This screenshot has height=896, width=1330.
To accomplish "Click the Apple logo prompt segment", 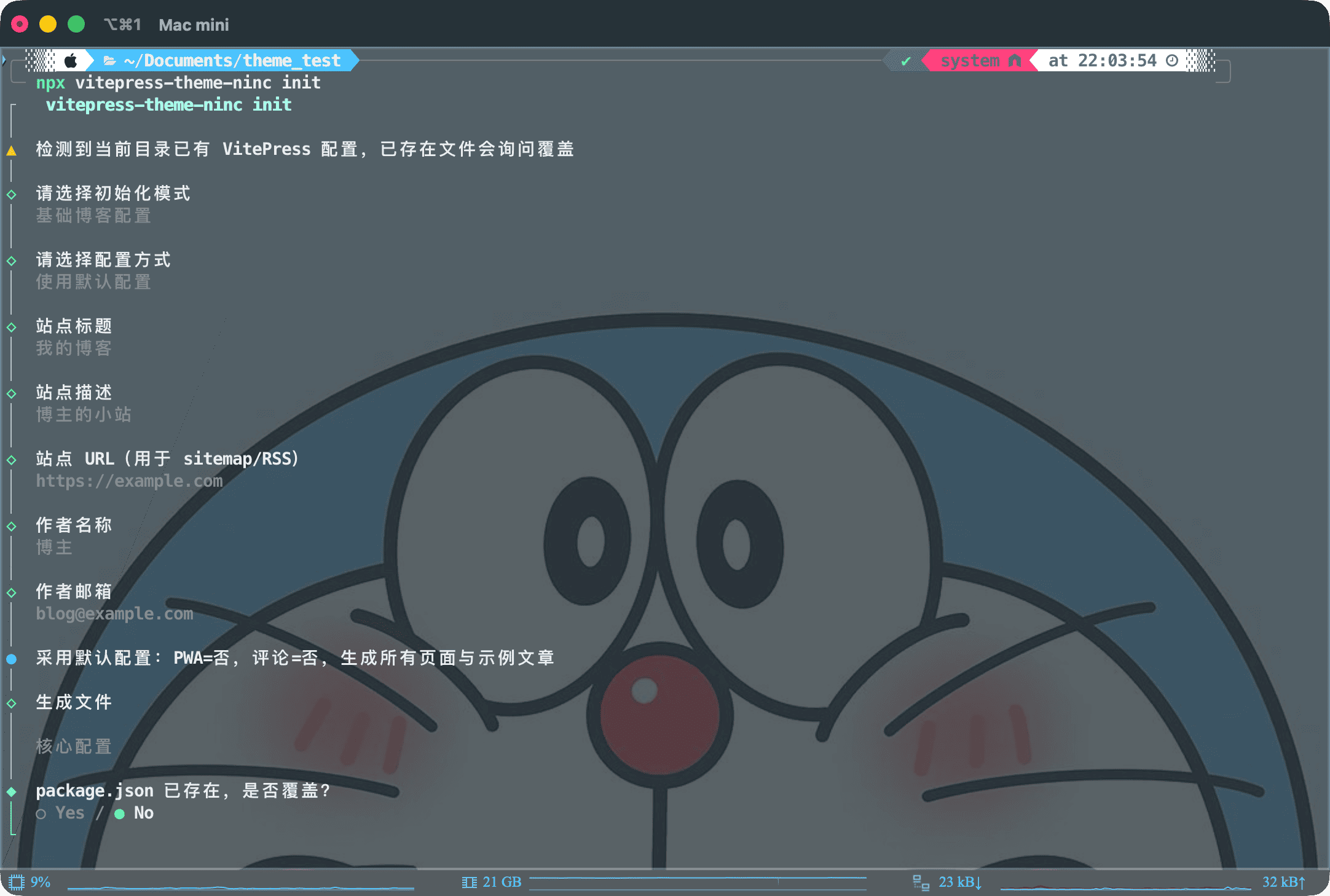I will (x=71, y=61).
